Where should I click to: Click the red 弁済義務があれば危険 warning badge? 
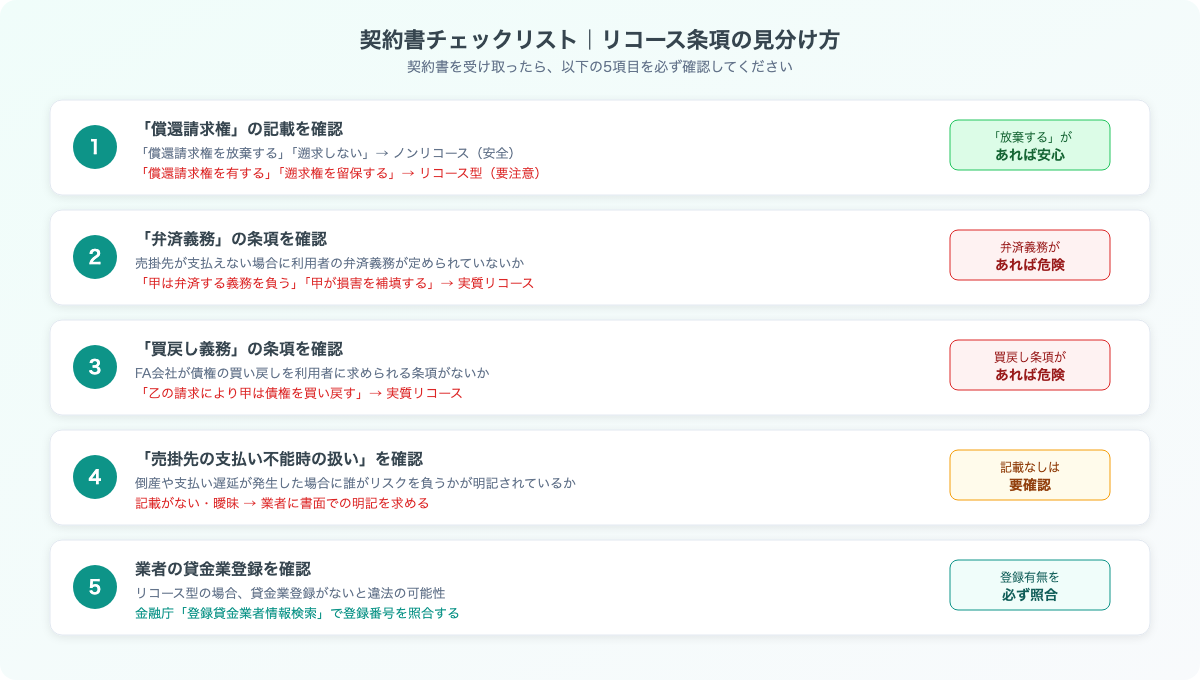coord(1029,255)
